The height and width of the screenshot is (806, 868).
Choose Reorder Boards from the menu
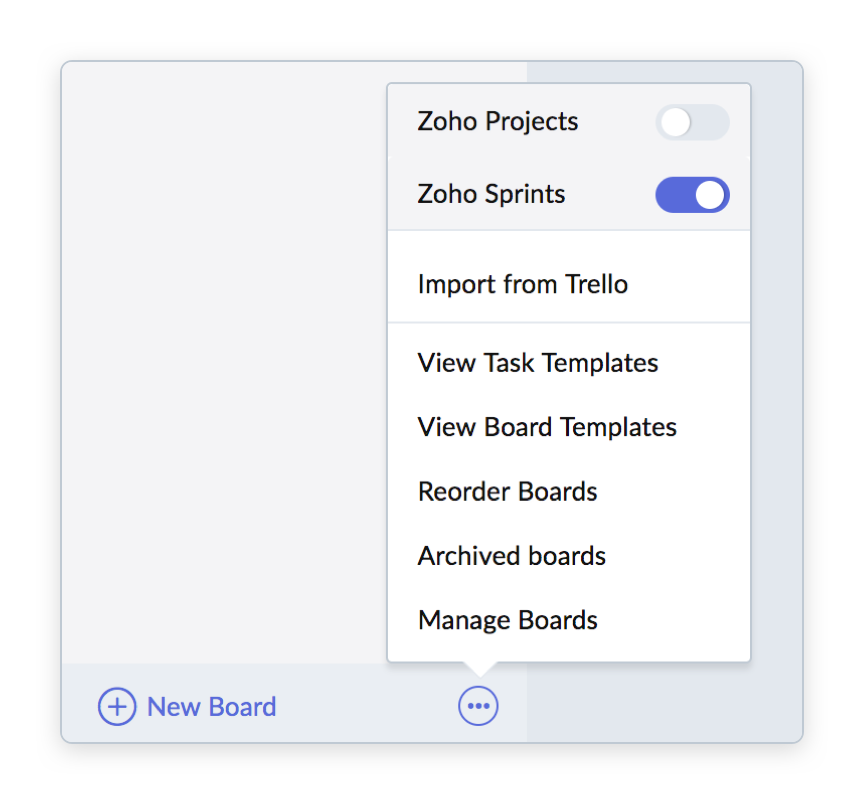(507, 492)
